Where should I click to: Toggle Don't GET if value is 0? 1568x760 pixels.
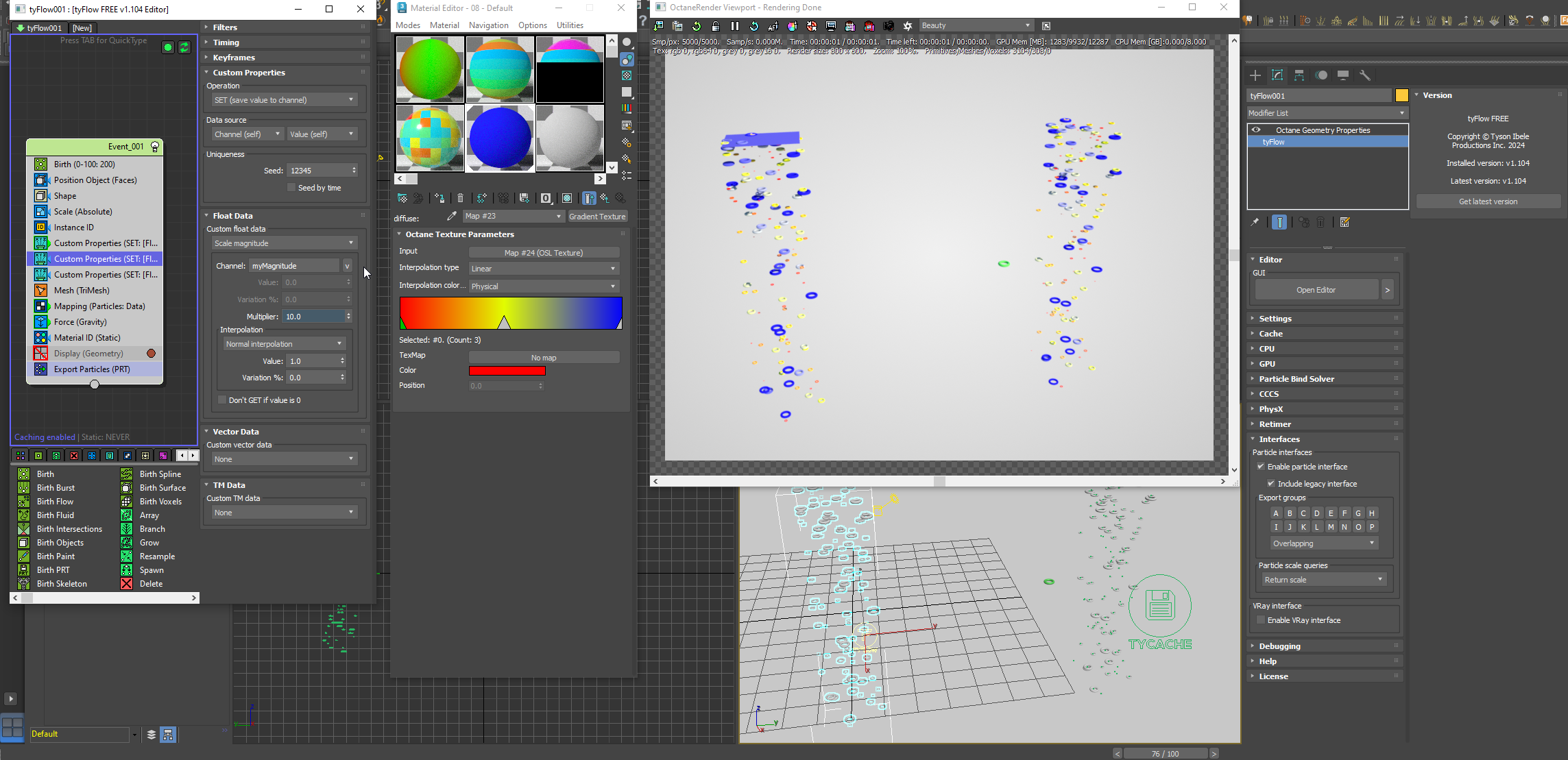click(222, 400)
